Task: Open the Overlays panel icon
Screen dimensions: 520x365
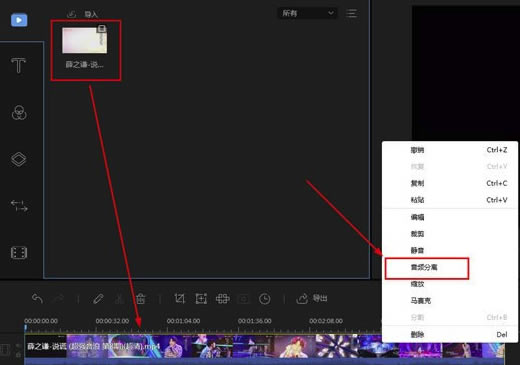Action: [x=19, y=159]
